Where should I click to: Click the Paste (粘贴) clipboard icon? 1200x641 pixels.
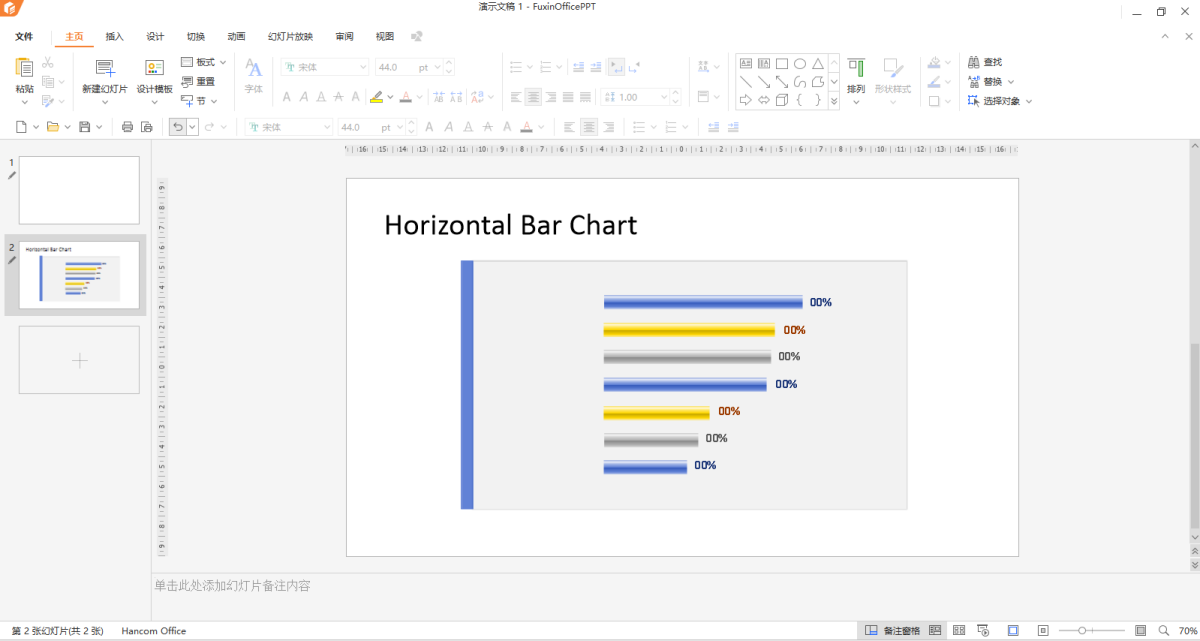(x=24, y=69)
